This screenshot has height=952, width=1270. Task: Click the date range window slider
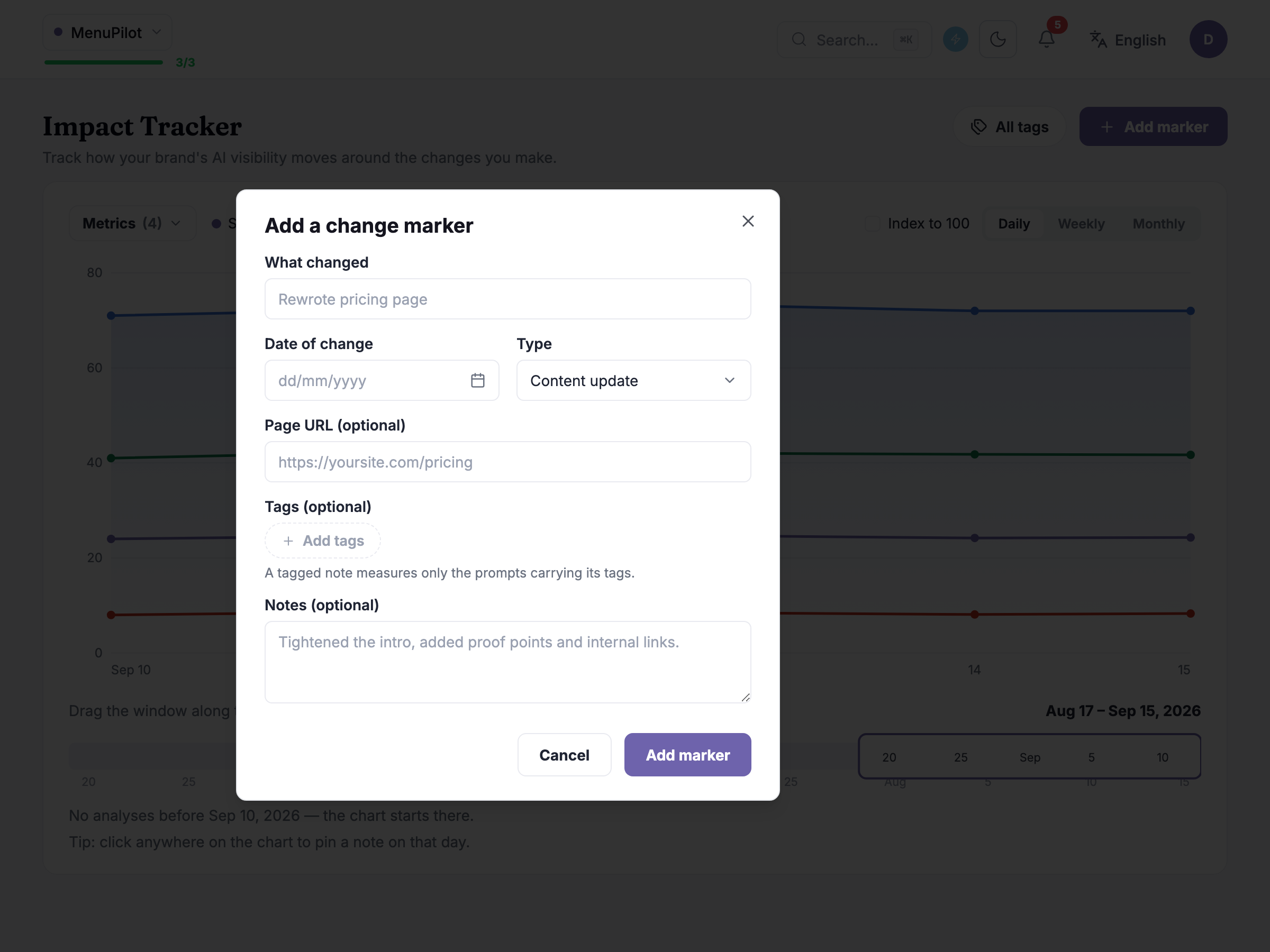pyautogui.click(x=1029, y=756)
